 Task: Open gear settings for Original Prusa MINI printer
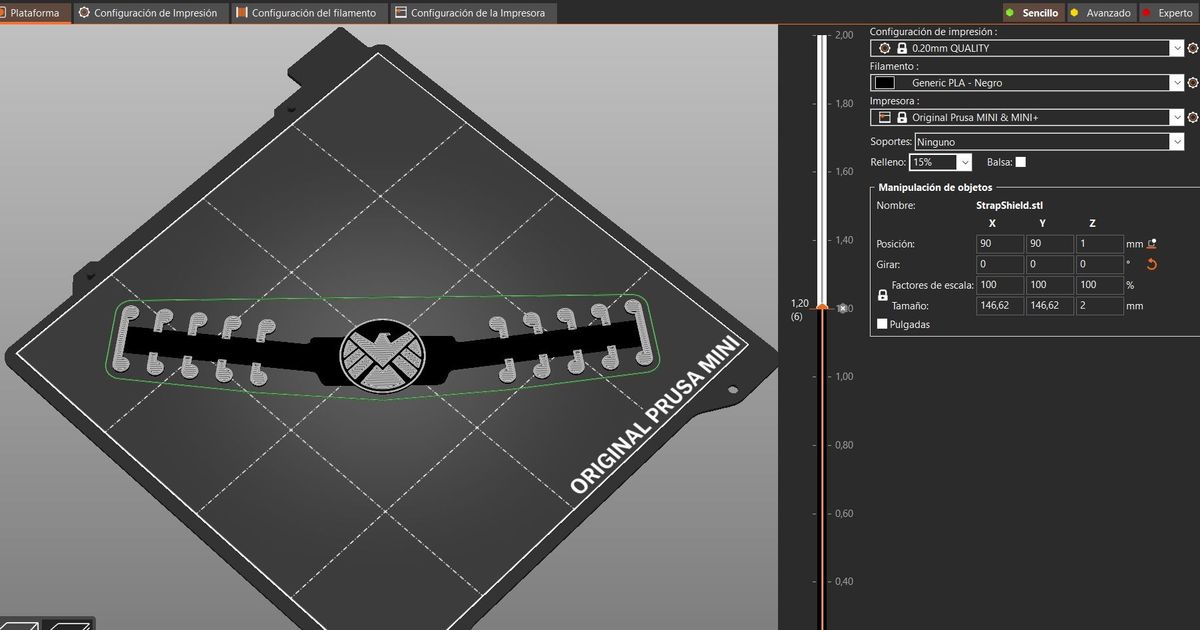point(1192,117)
